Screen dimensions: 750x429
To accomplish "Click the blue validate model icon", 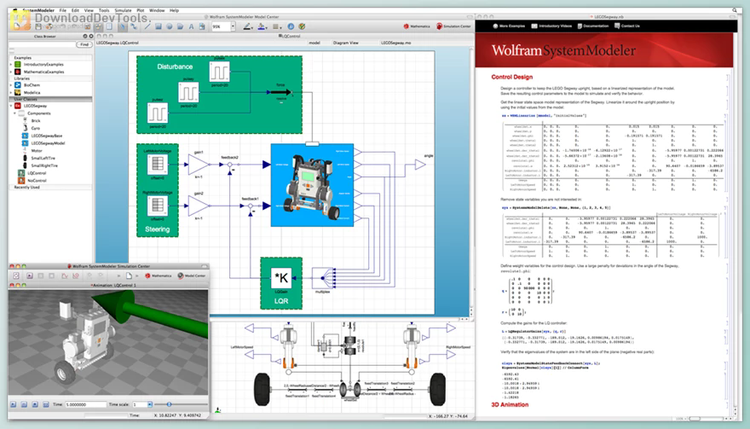I will coord(291,27).
